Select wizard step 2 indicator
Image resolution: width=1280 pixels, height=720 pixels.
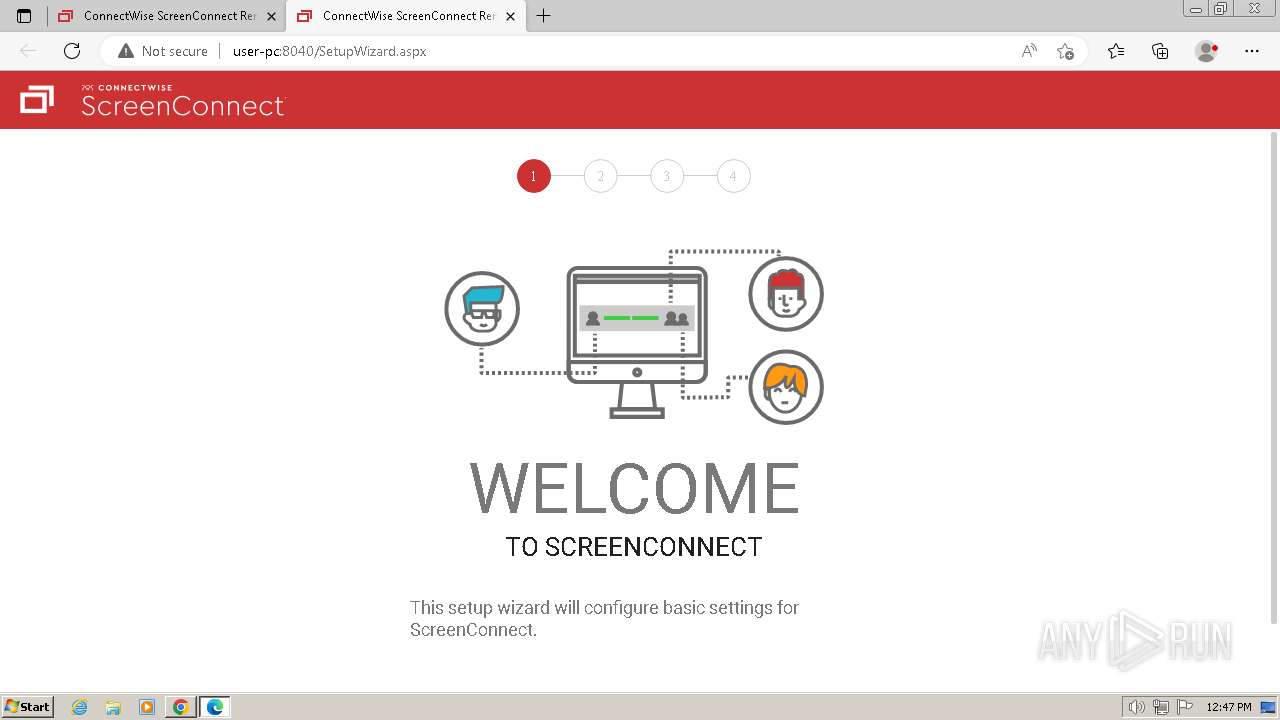point(600,176)
